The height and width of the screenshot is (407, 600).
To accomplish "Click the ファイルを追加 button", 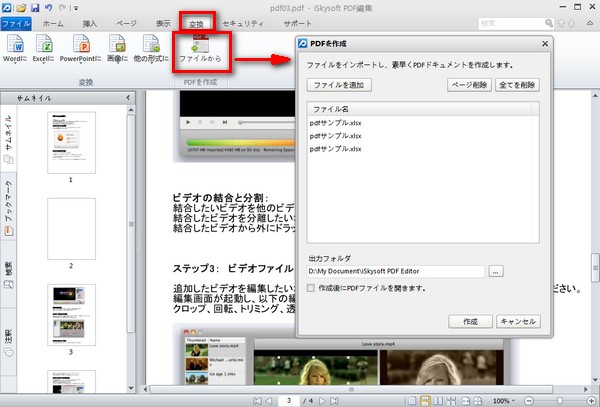I will [x=339, y=85].
